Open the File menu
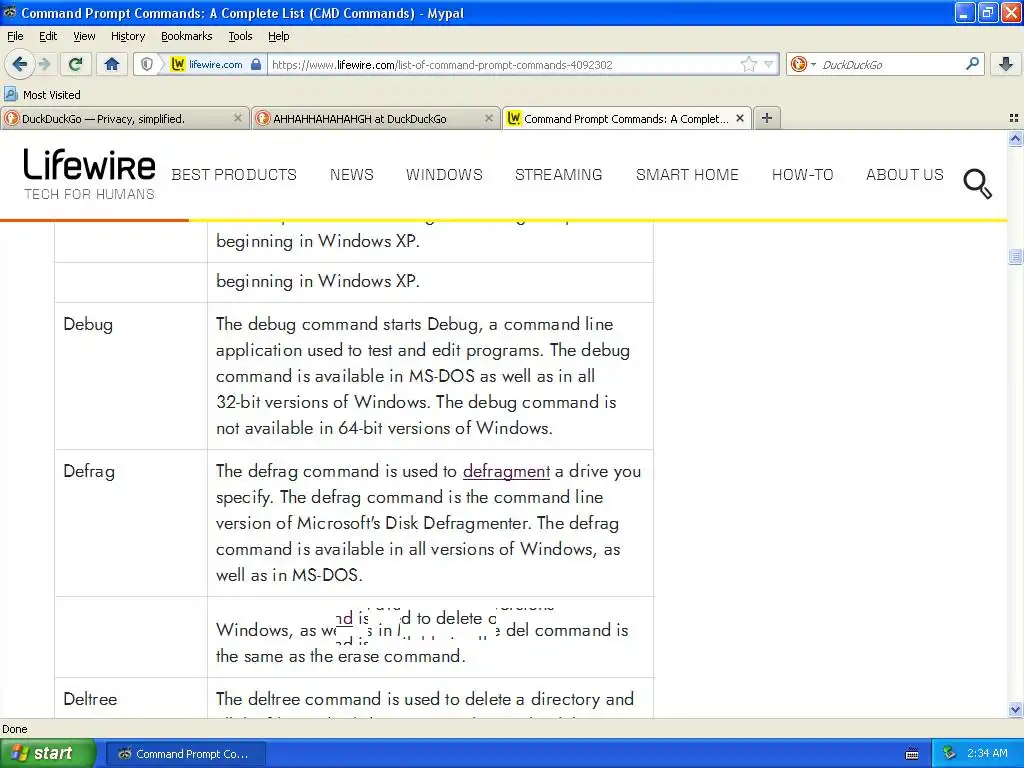This screenshot has height=768, width=1024. pos(15,36)
